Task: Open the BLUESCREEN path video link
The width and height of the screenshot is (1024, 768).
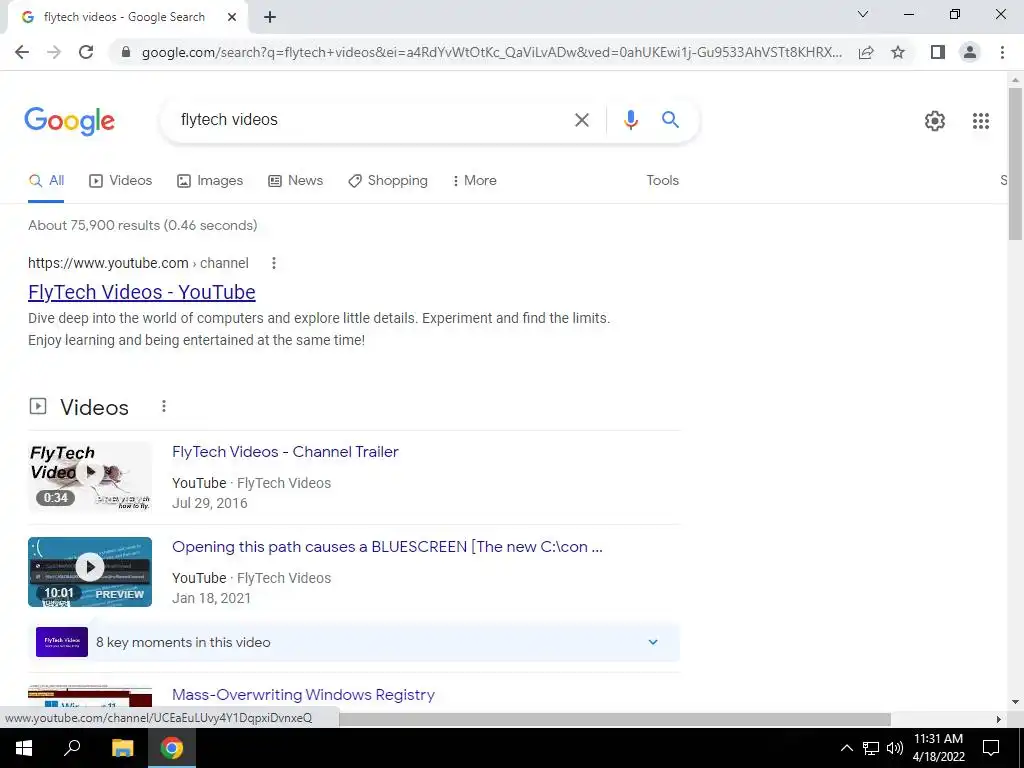Action: [387, 547]
